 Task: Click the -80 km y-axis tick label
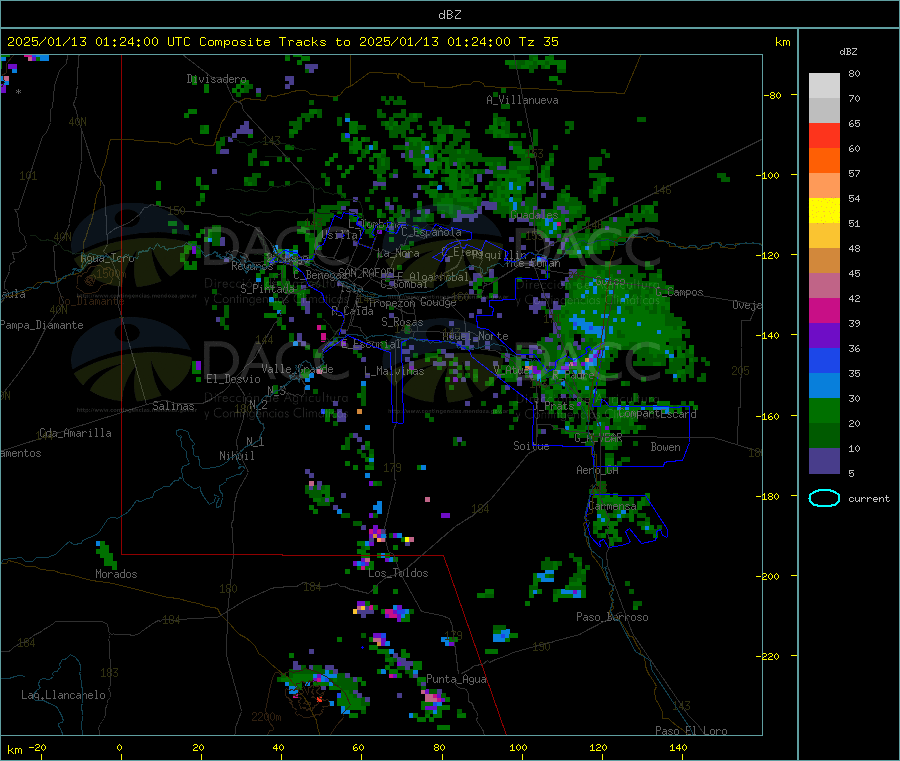click(773, 95)
